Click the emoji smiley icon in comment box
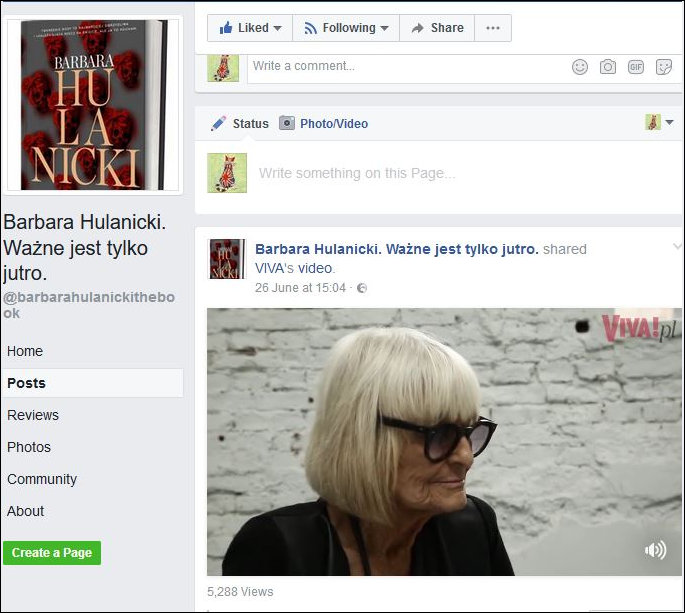 click(x=580, y=67)
